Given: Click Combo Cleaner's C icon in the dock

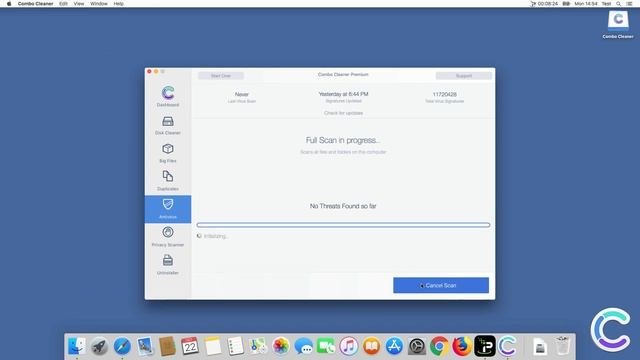Looking at the screenshot, I should [x=507, y=346].
